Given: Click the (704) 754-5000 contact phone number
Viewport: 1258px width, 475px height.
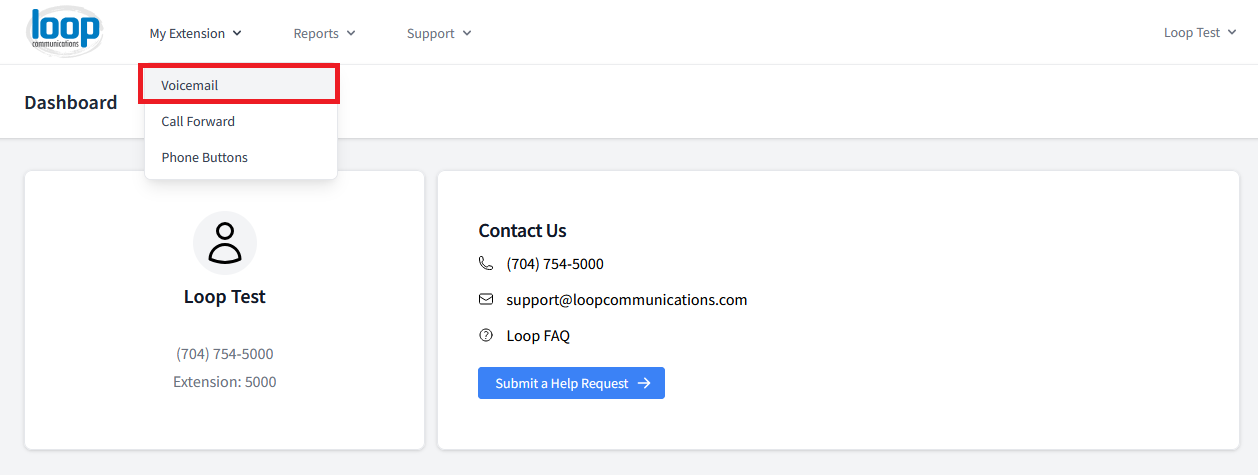Looking at the screenshot, I should (x=555, y=264).
